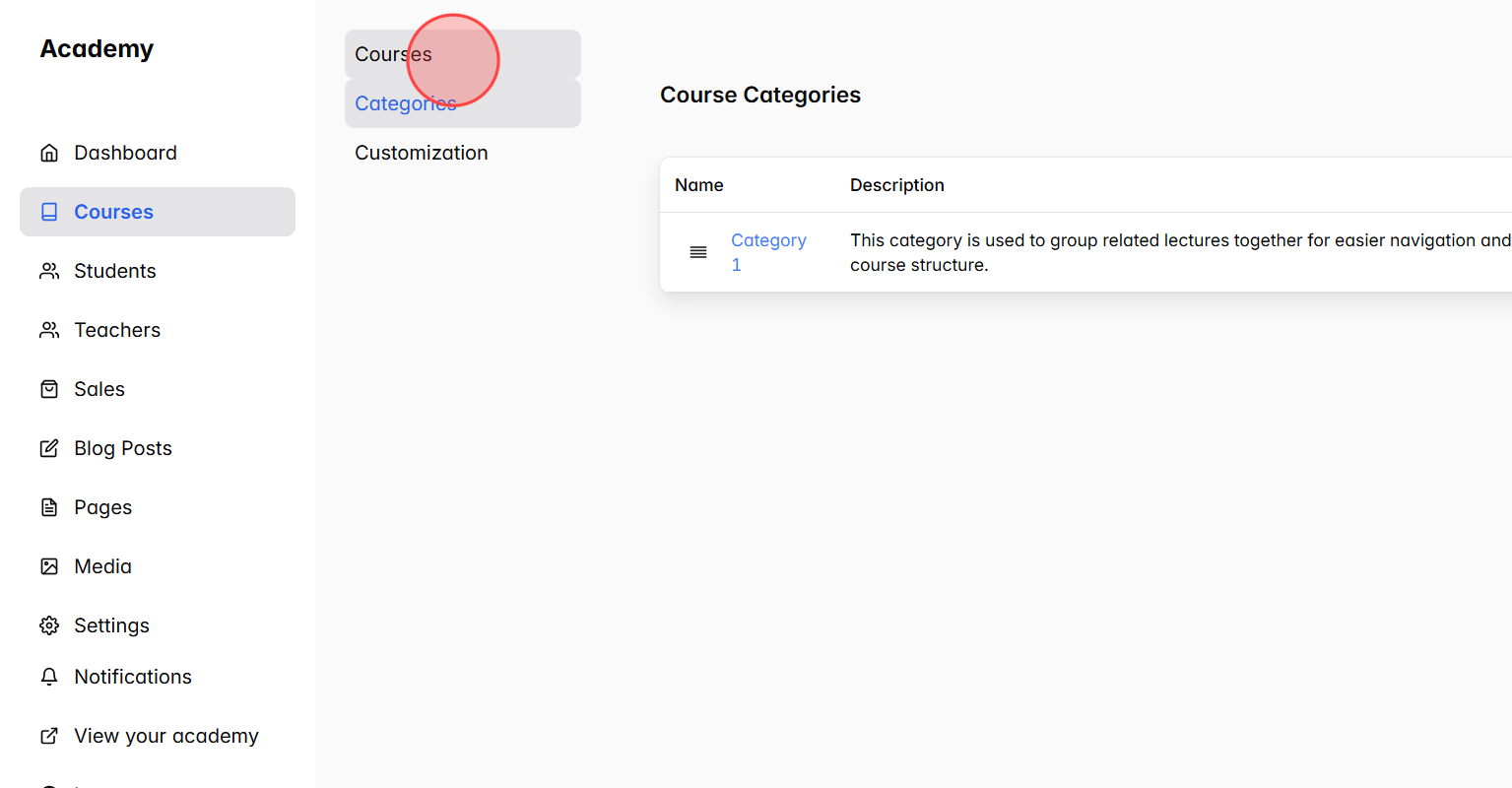The width and height of the screenshot is (1512, 788).
Task: Open the Notifications bell icon
Action: [49, 677]
